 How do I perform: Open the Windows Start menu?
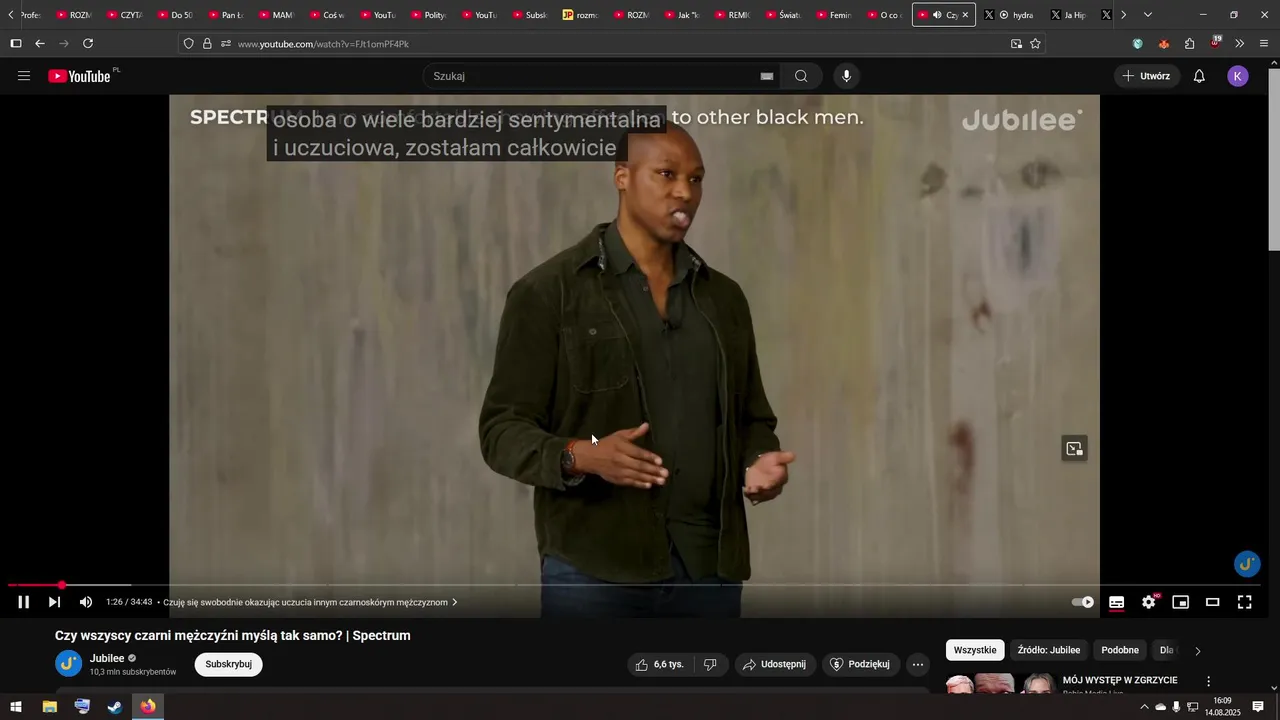click(x=16, y=707)
